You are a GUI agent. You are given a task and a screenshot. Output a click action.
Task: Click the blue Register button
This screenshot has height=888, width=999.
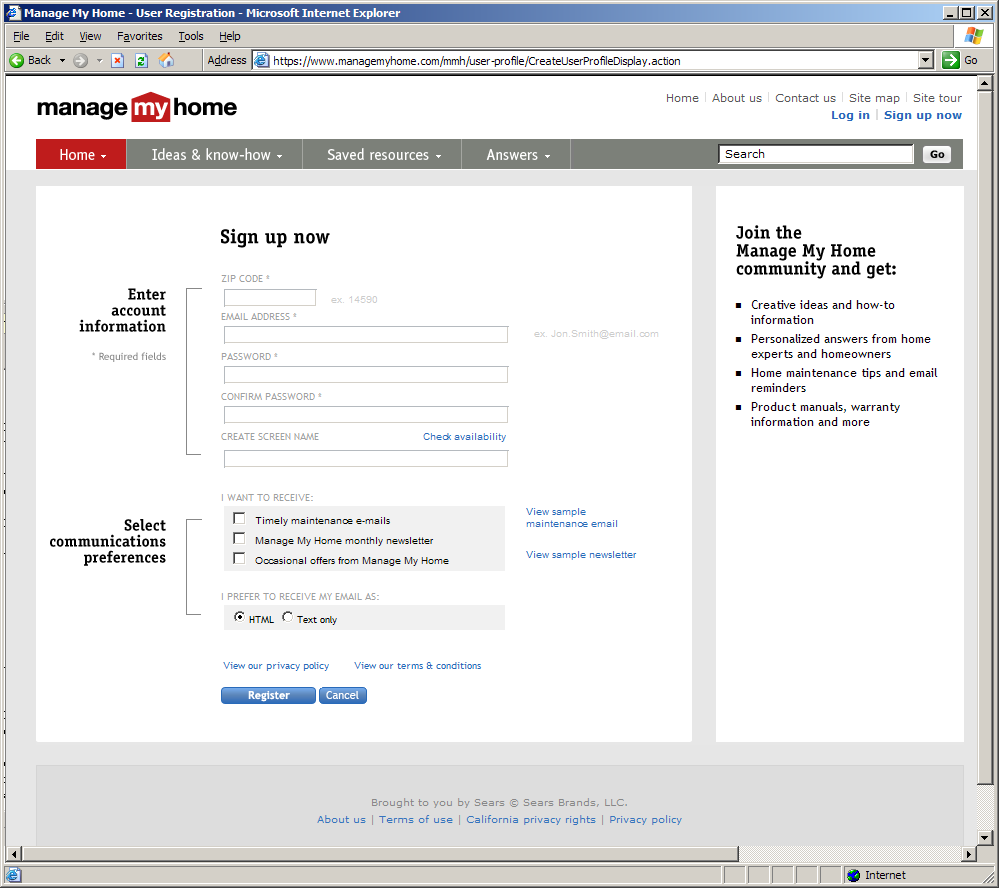(268, 695)
